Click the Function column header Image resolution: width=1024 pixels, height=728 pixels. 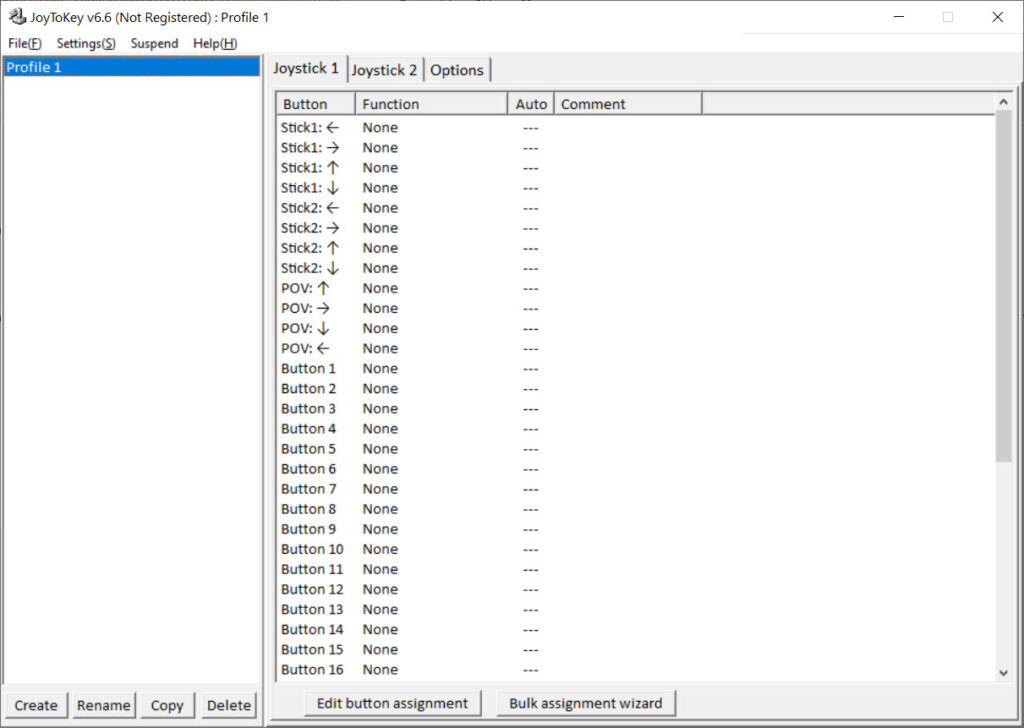tap(431, 104)
